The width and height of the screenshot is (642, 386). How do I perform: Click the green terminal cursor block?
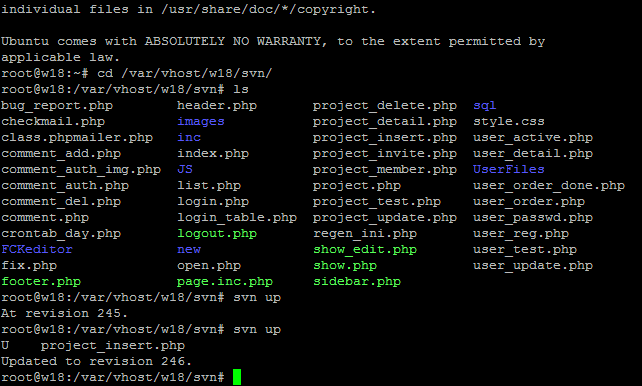click(x=237, y=377)
